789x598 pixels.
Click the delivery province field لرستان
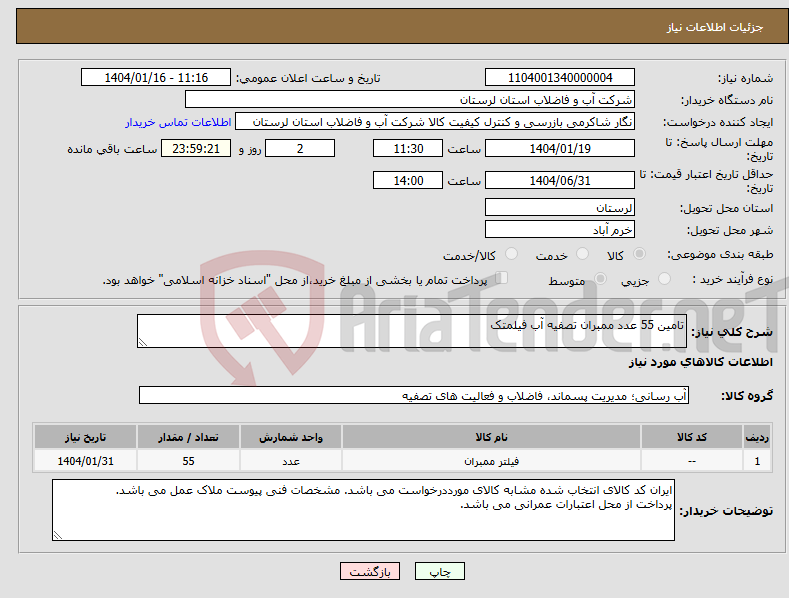[x=560, y=207]
